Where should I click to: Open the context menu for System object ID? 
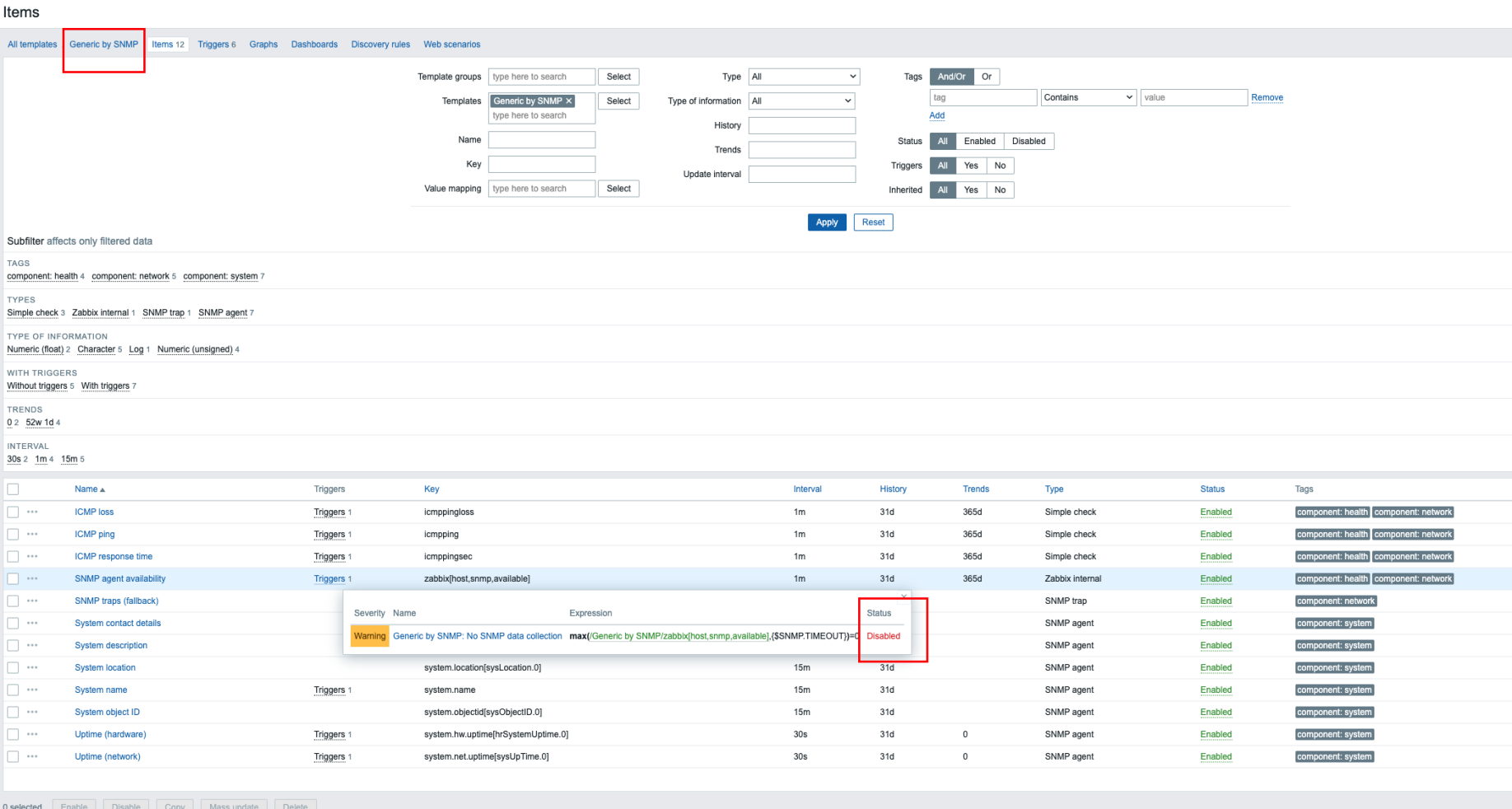click(32, 712)
